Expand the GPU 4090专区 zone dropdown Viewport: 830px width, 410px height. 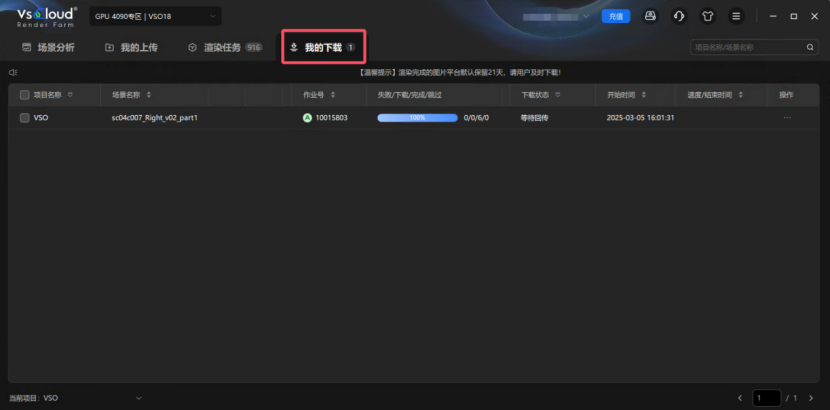(212, 17)
